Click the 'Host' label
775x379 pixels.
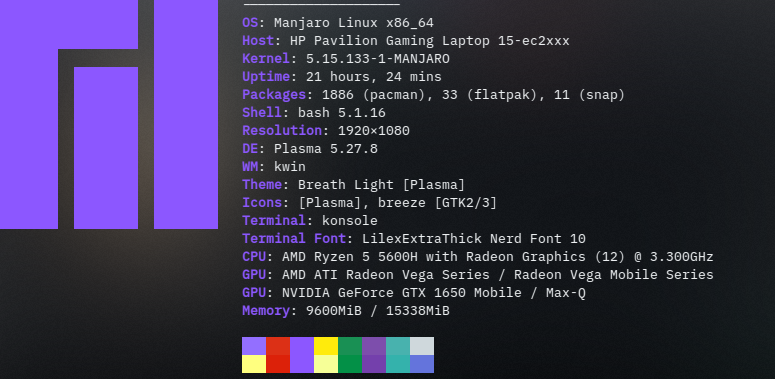coord(258,41)
